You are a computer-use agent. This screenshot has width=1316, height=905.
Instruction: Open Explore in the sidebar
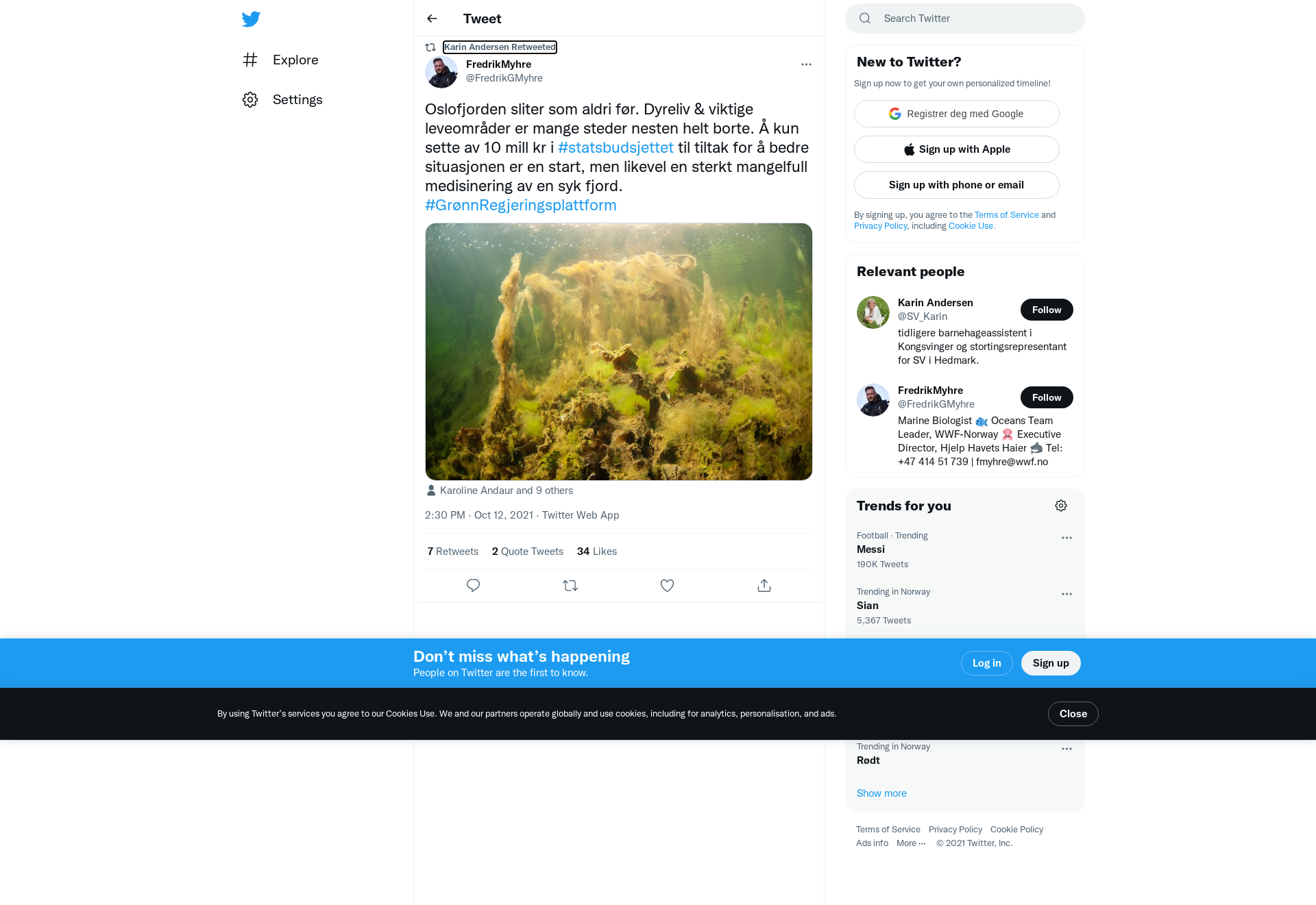pos(281,60)
